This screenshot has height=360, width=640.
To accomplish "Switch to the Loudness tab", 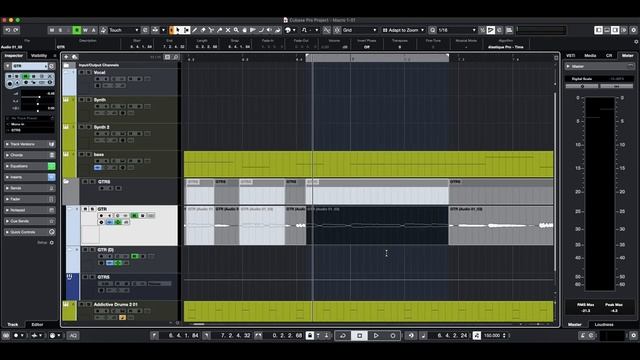I will pyautogui.click(x=604, y=324).
